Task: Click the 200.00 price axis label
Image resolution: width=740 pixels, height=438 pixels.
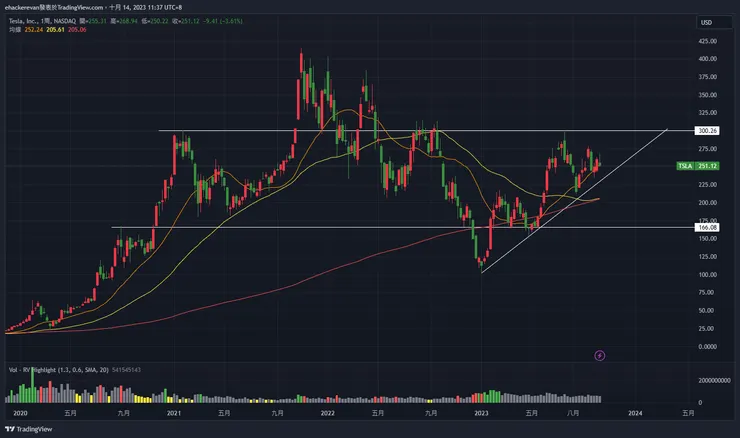Action: tap(707, 202)
